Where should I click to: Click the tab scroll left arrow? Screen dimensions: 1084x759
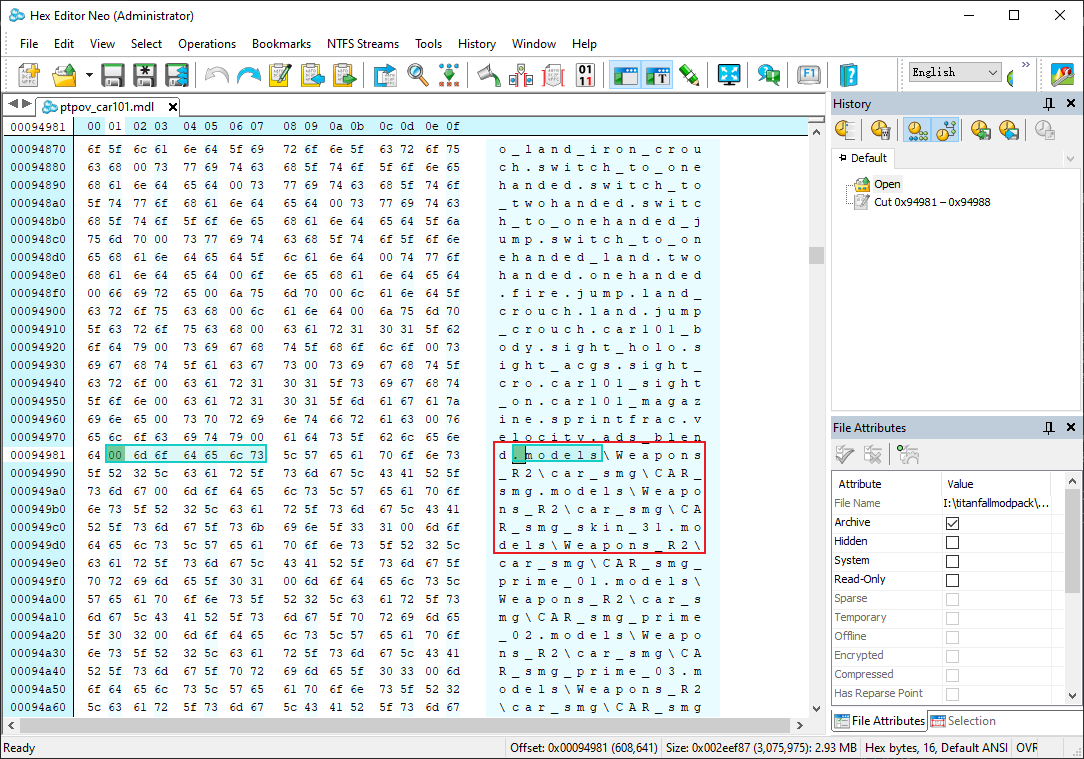(x=12, y=104)
